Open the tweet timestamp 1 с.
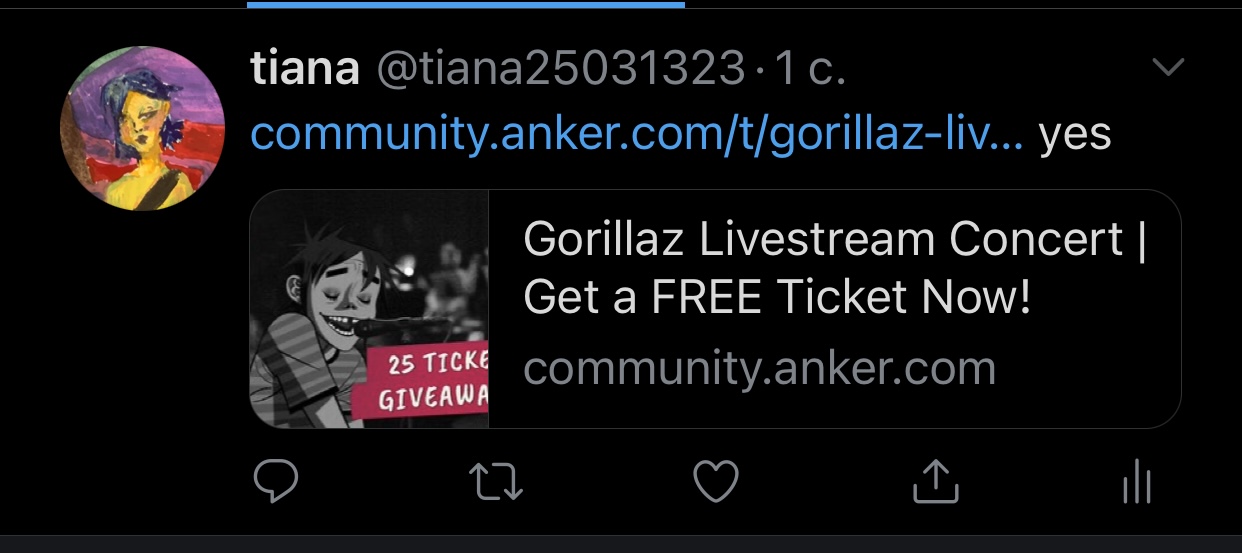 click(x=810, y=69)
